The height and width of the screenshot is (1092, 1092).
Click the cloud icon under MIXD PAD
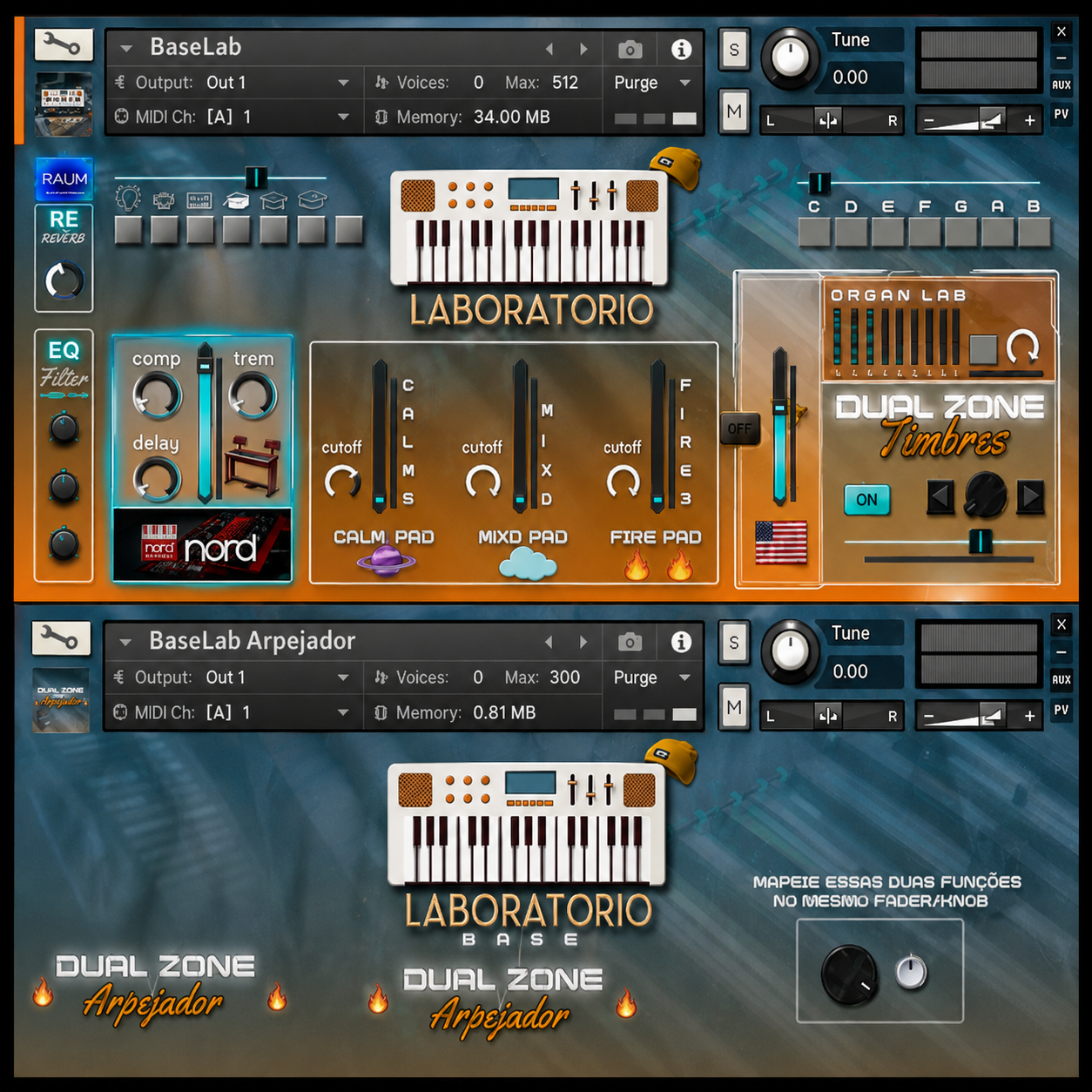[528, 564]
